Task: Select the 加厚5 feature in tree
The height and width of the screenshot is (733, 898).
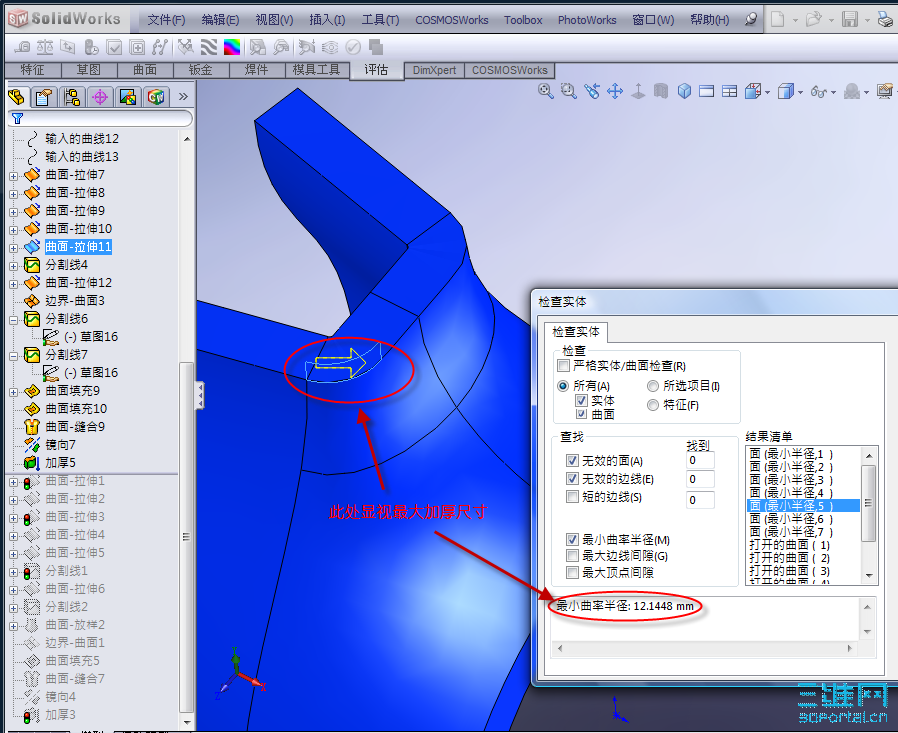Action: coord(60,462)
